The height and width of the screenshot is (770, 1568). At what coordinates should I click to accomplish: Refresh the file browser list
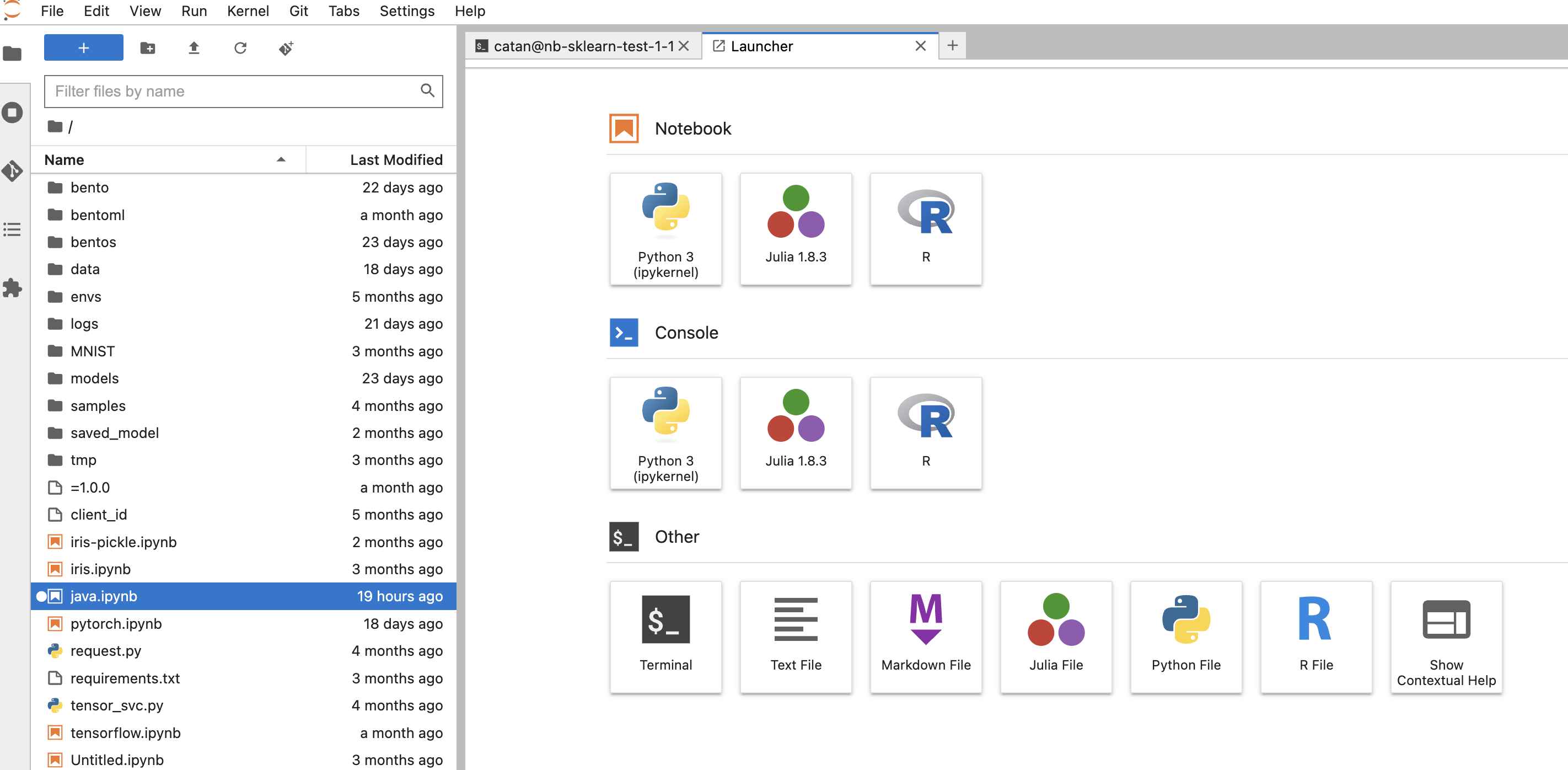(x=240, y=48)
